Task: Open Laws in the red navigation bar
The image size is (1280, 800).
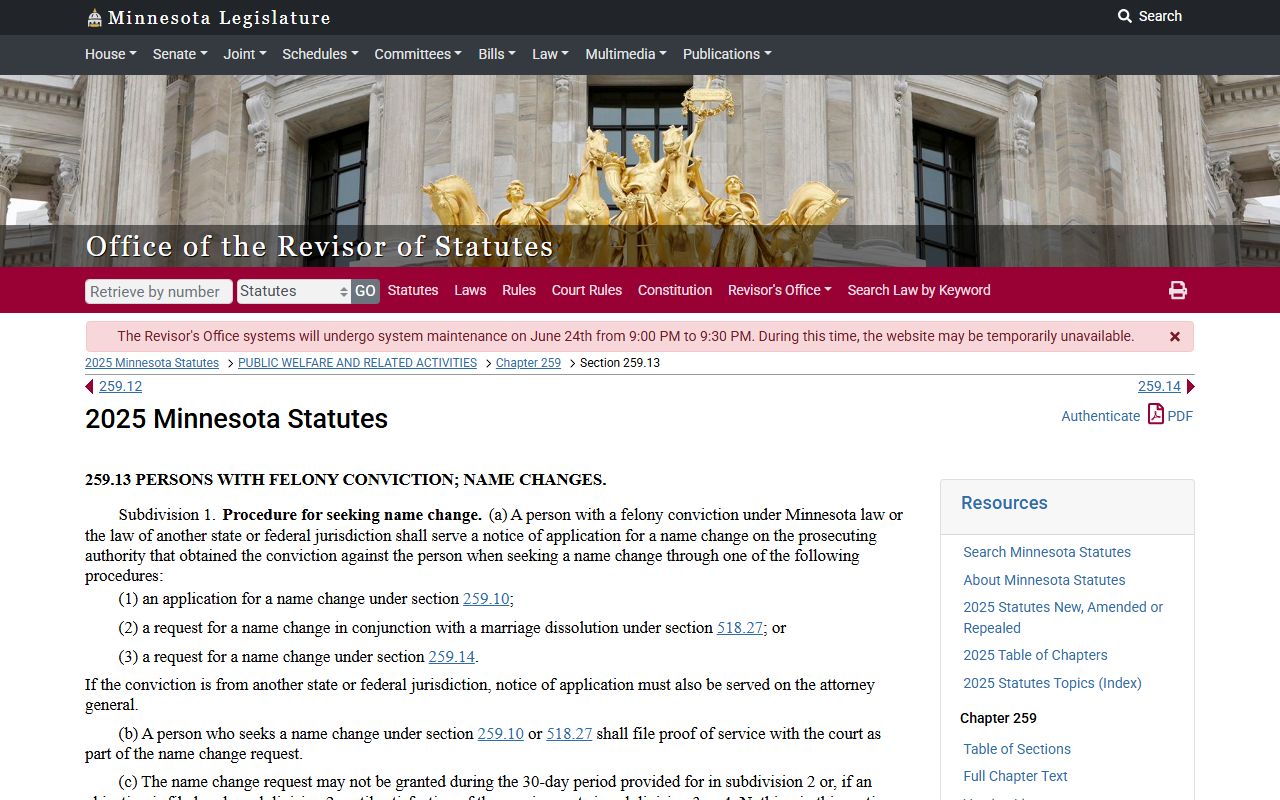Action: coord(470,290)
